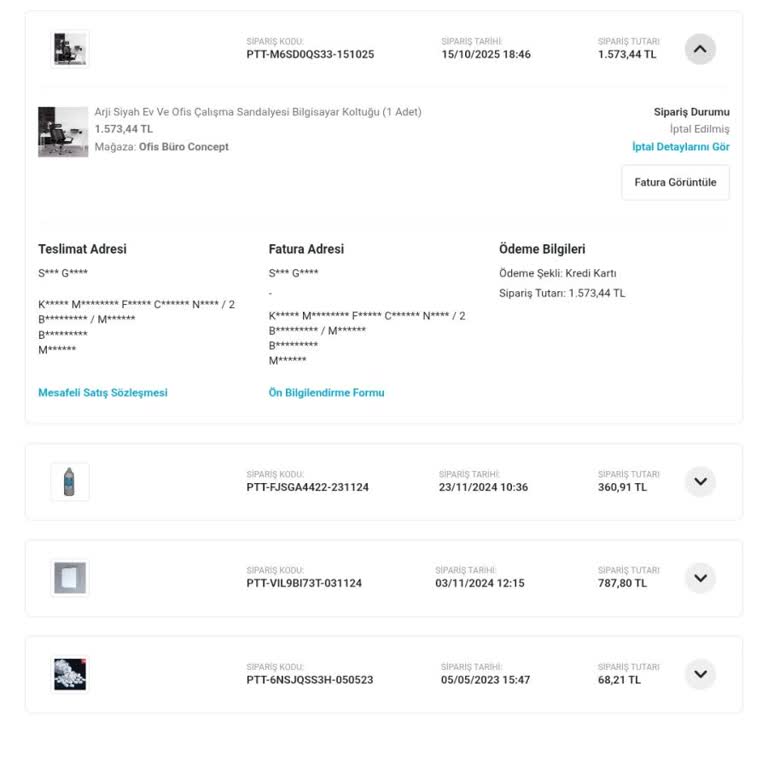
Task: Expand order PTT-6NSJQSS3H-050523
Action: tap(700, 674)
